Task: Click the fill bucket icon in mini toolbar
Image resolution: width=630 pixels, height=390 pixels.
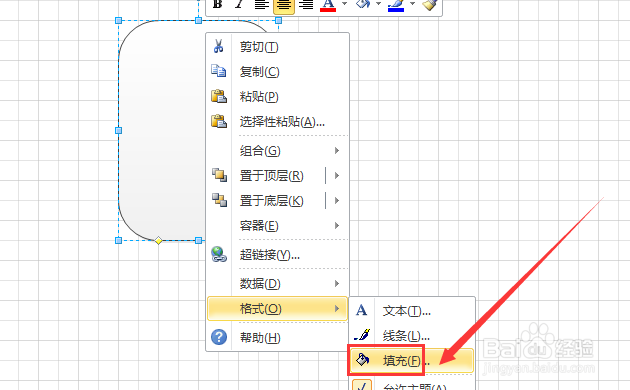Action: point(363,4)
